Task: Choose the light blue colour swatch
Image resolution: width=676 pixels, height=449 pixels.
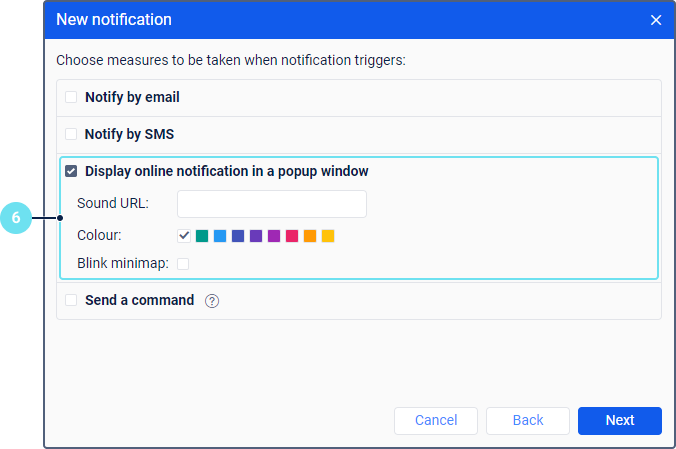Action: [x=220, y=236]
